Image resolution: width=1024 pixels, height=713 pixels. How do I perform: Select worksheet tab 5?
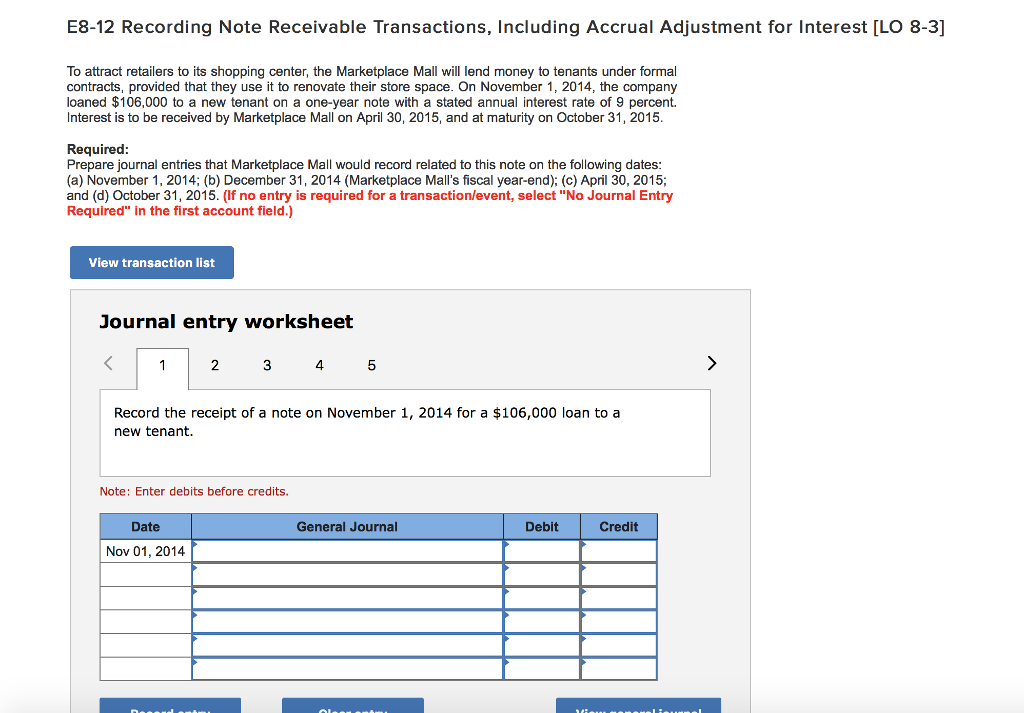tap(371, 365)
